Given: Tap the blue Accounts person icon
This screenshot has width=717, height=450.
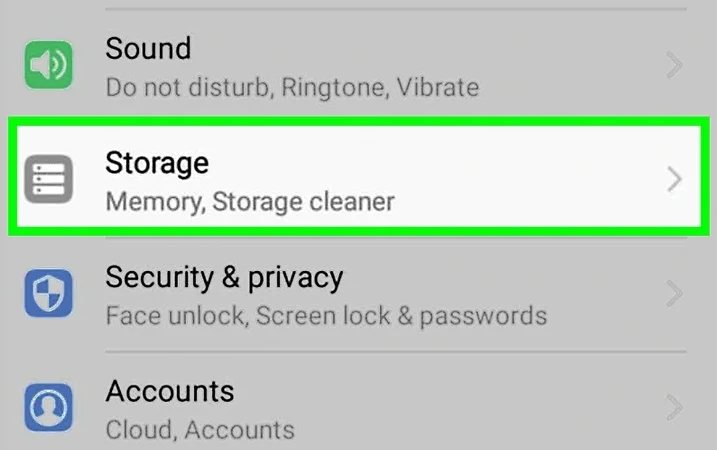Looking at the screenshot, I should tap(49, 406).
